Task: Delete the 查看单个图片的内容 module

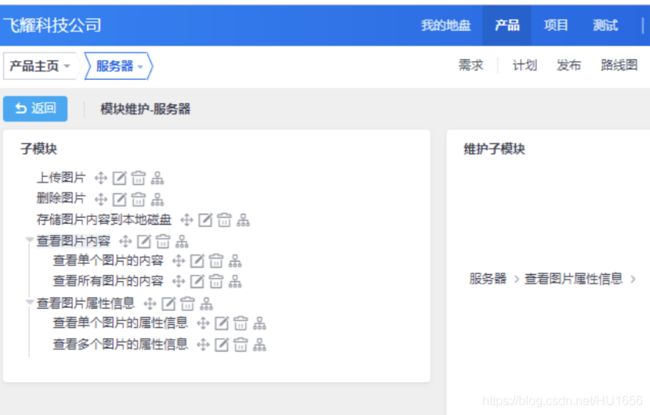Action: coord(216,261)
